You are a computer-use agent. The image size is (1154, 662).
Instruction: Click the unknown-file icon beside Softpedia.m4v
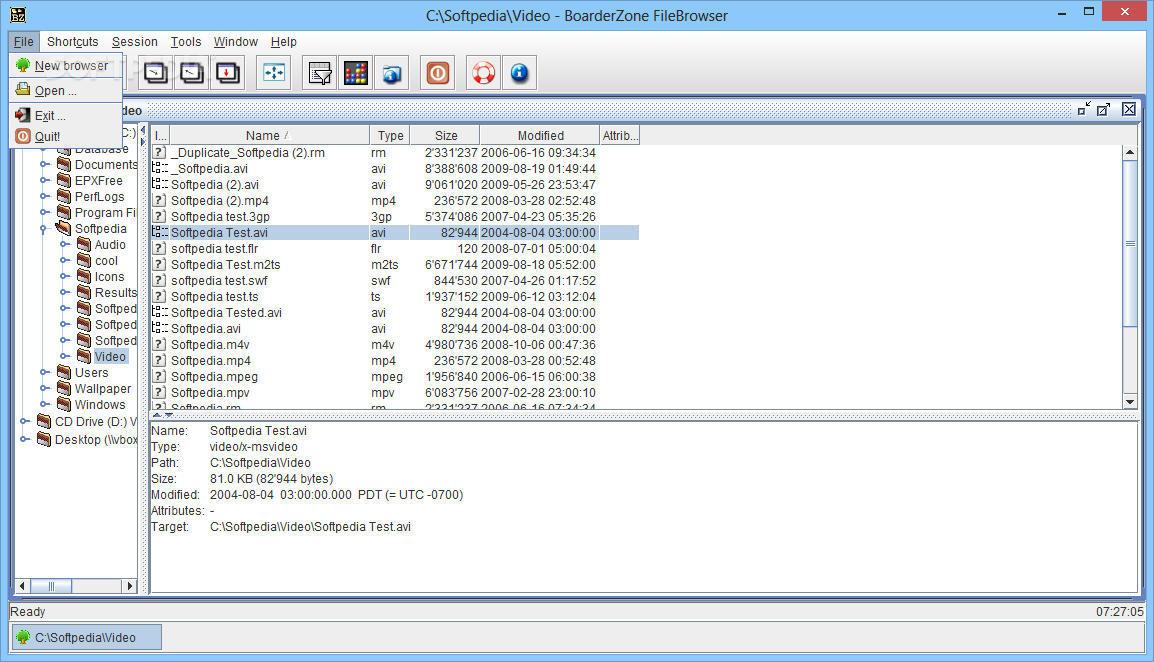click(x=159, y=345)
